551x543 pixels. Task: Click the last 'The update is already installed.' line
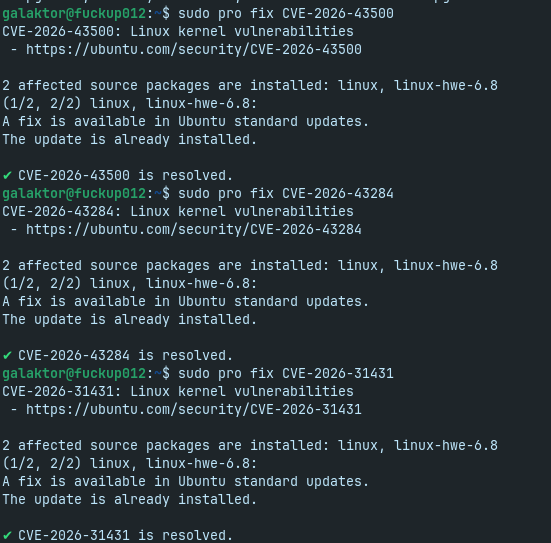(x=130, y=499)
